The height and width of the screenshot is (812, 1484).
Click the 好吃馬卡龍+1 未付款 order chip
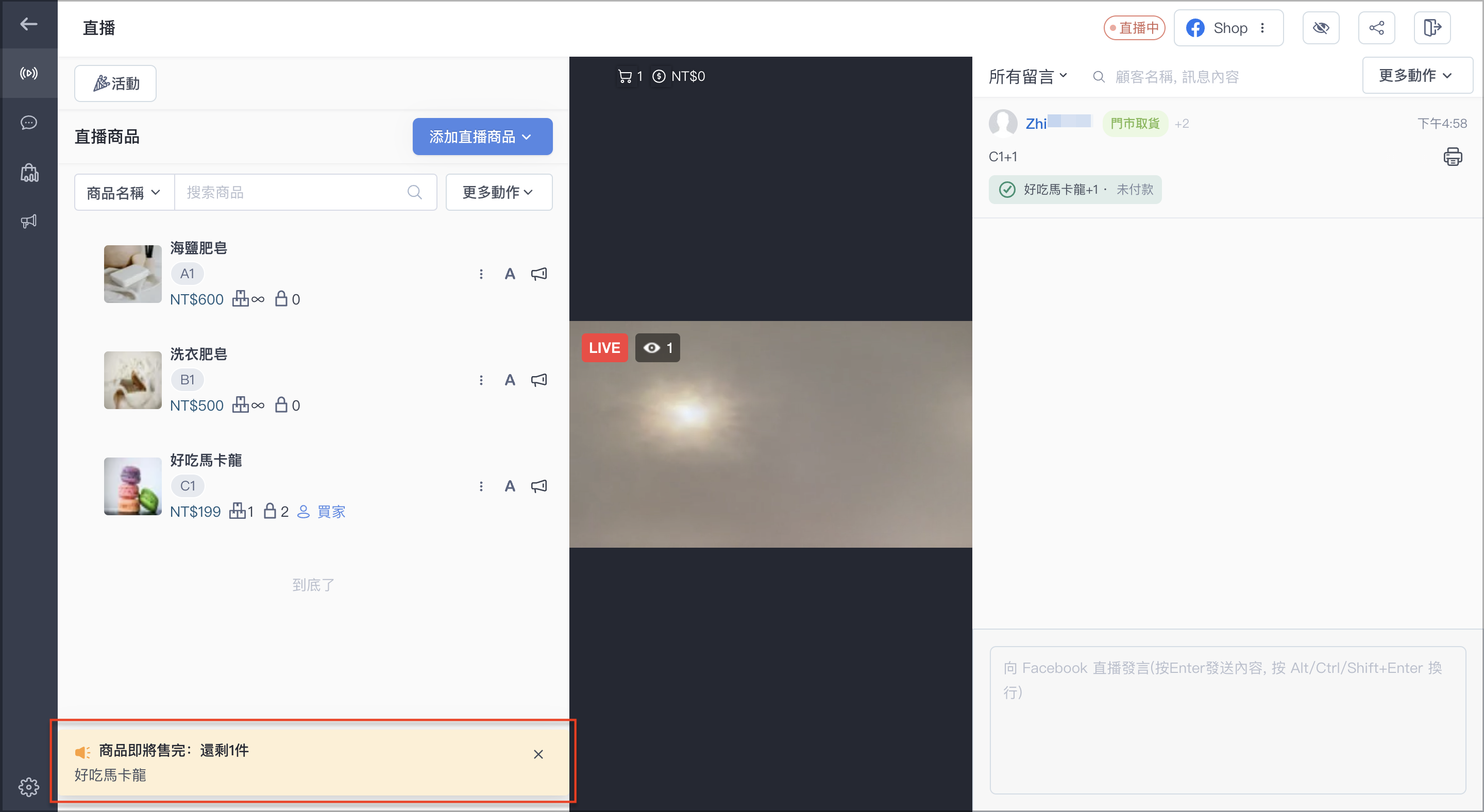pos(1075,190)
